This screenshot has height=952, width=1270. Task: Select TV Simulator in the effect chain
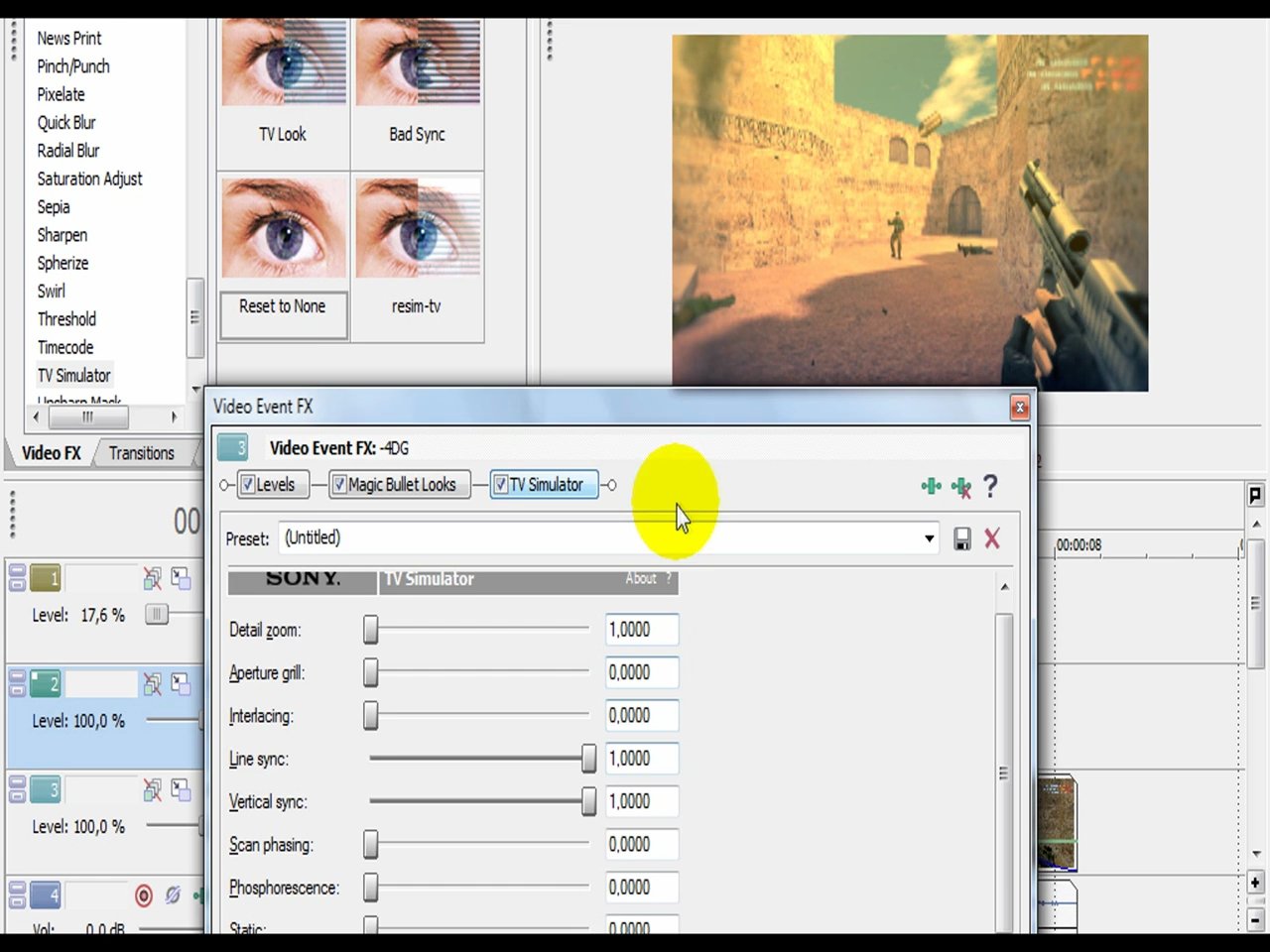point(546,485)
